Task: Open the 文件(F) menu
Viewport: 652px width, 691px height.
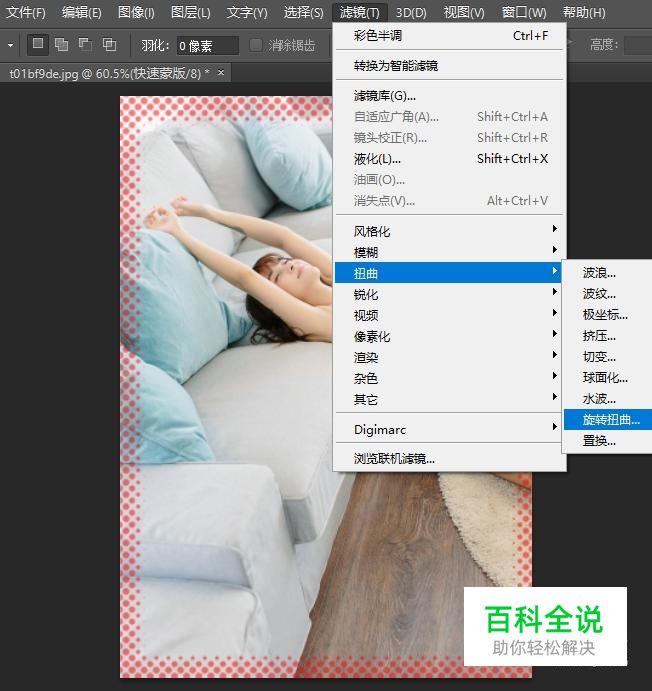Action: (26, 12)
